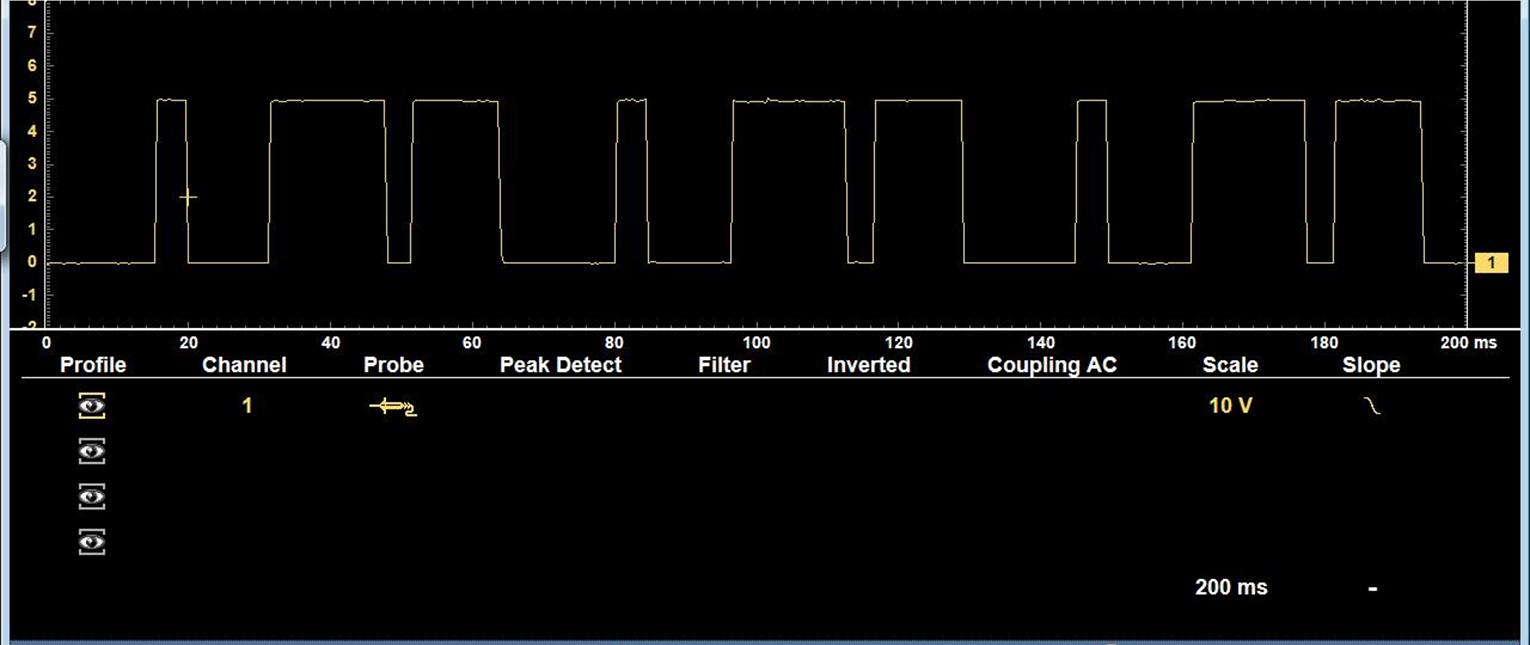Viewport: 1530px width, 645px height.
Task: Click the dash below the slope icon
Action: 1372,588
